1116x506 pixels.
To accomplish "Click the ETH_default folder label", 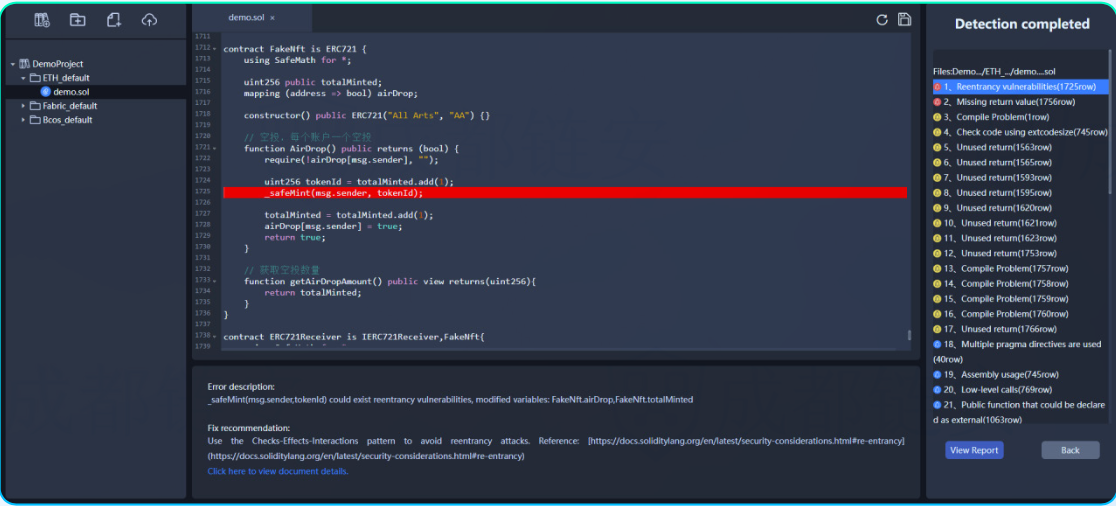I will [66, 78].
